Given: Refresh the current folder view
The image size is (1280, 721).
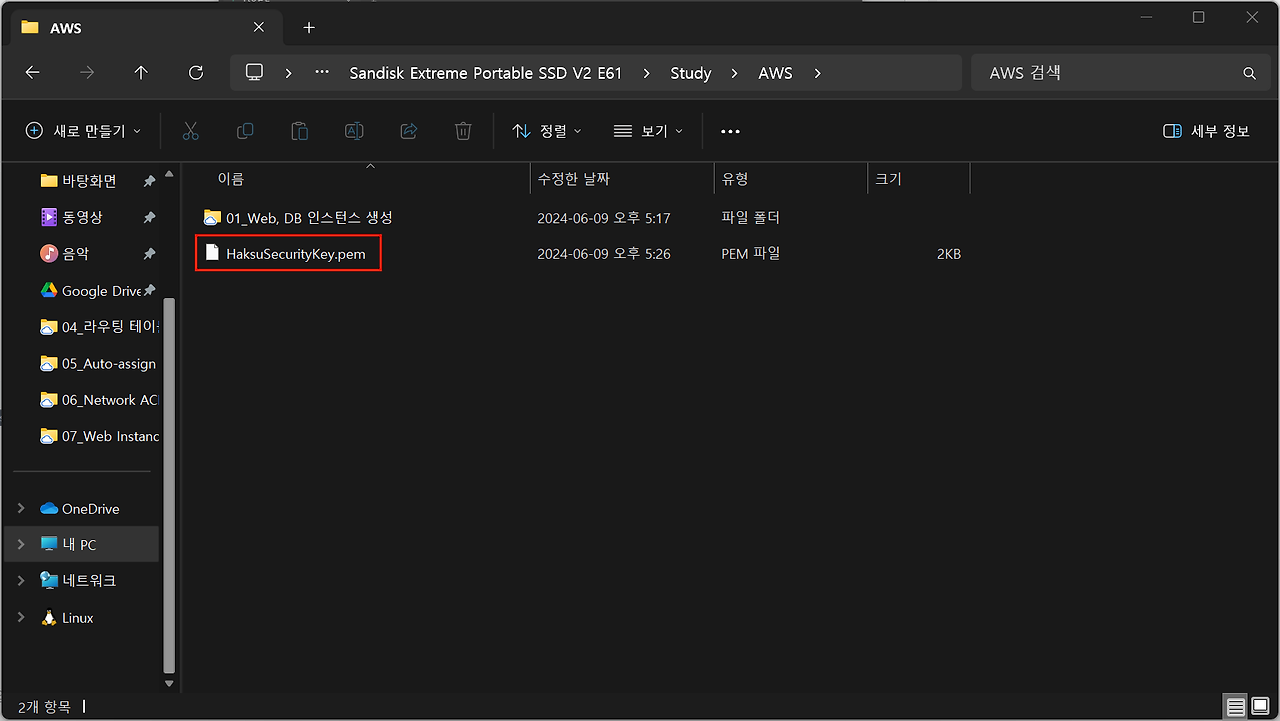Looking at the screenshot, I should point(196,73).
